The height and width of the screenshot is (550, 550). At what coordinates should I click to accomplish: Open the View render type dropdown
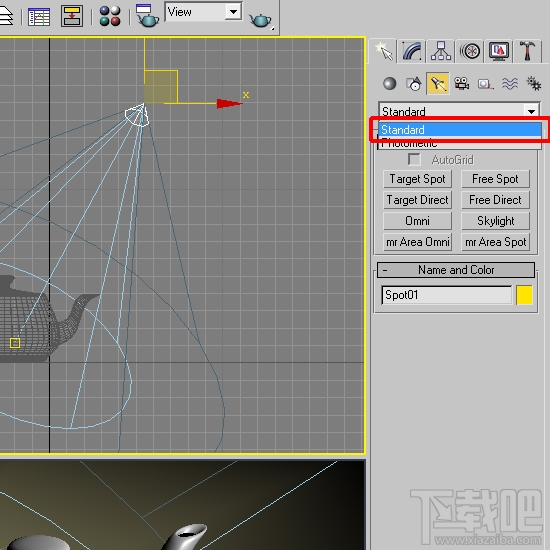[x=203, y=12]
